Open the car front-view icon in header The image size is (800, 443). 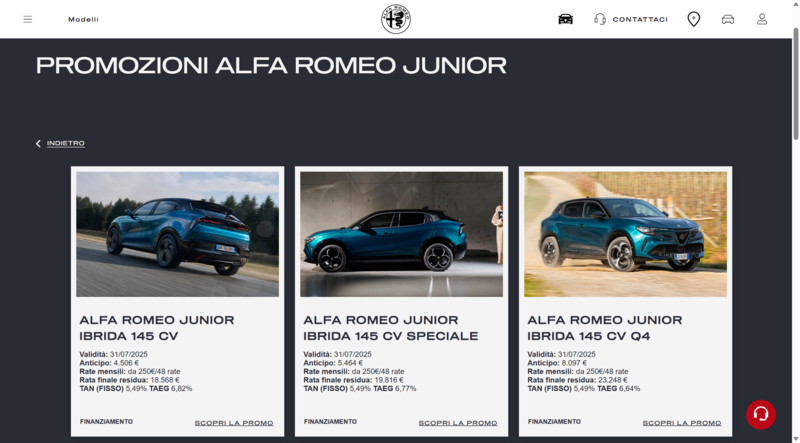pyautogui.click(x=565, y=19)
